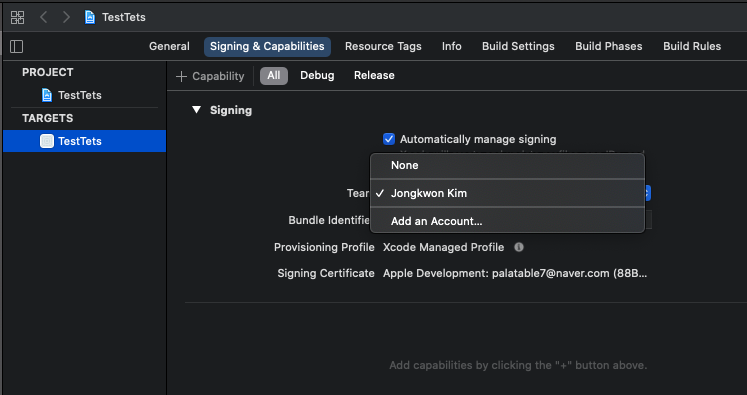This screenshot has width=747, height=395.
Task: Go forward with the right chevron
Action: point(66,18)
